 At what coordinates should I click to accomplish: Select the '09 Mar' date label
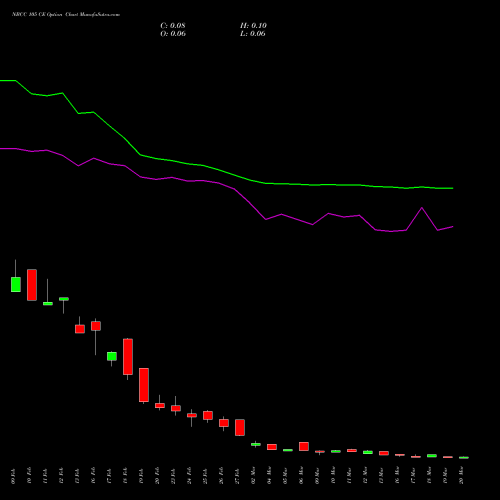coord(317,476)
